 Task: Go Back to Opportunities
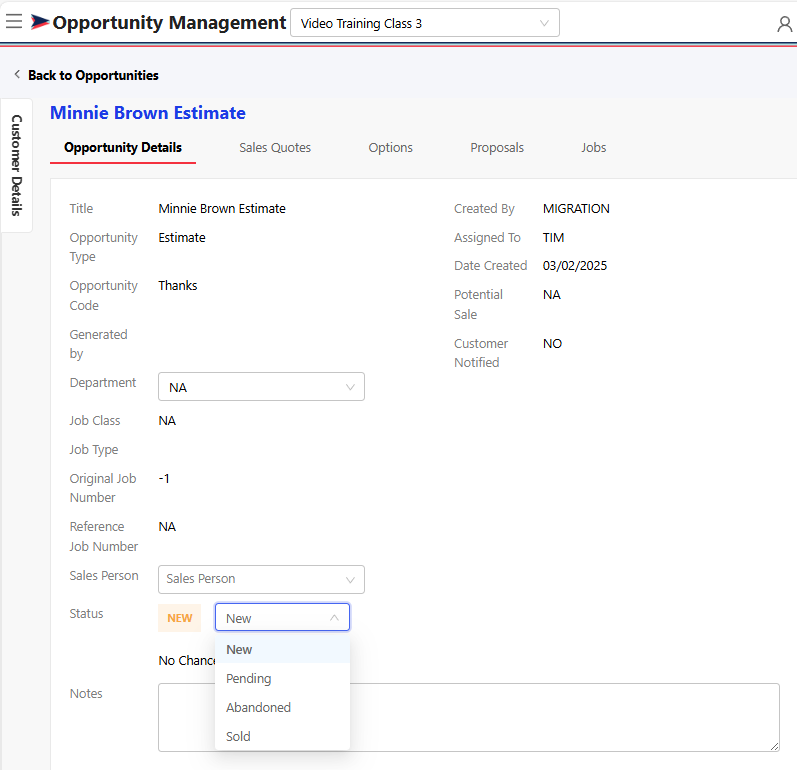tap(93, 75)
